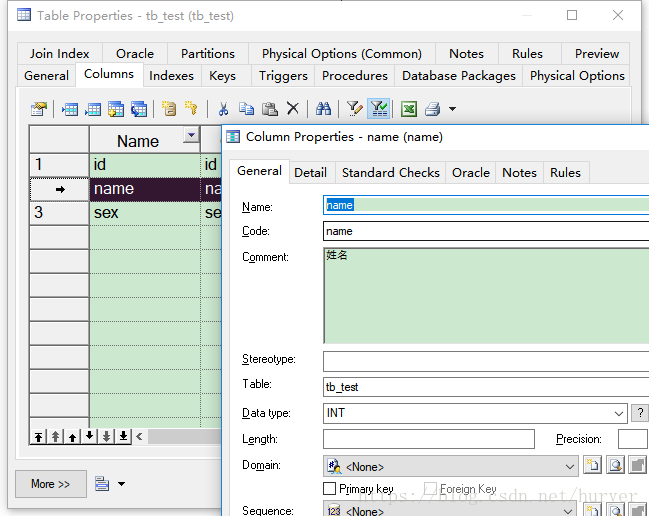Cut the selected column with scissors icon
The image size is (649, 516).
click(223, 109)
